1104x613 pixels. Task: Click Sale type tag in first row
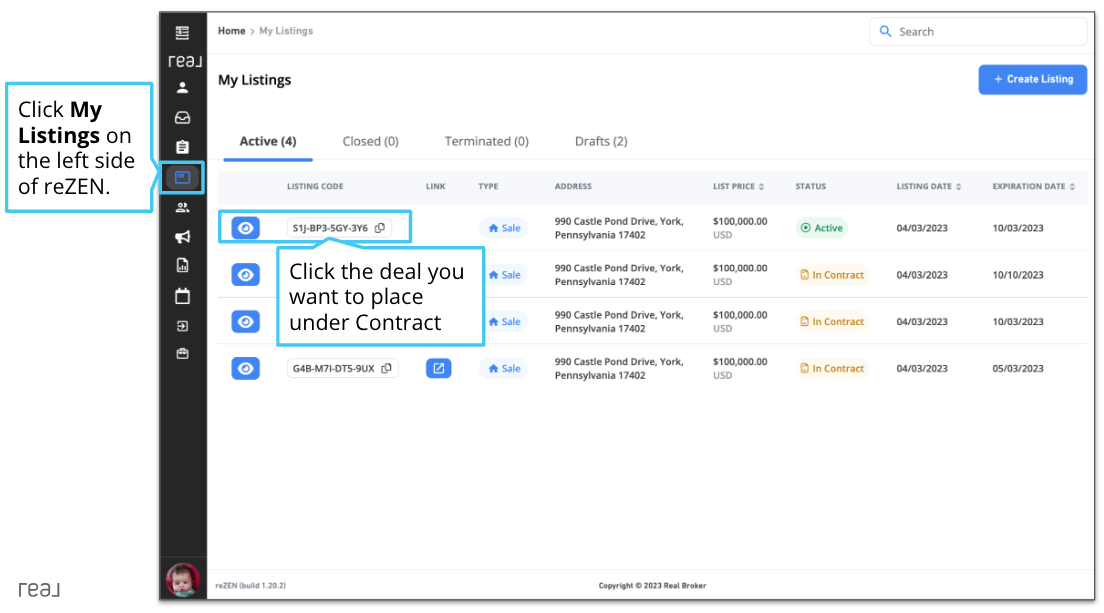[x=504, y=228]
